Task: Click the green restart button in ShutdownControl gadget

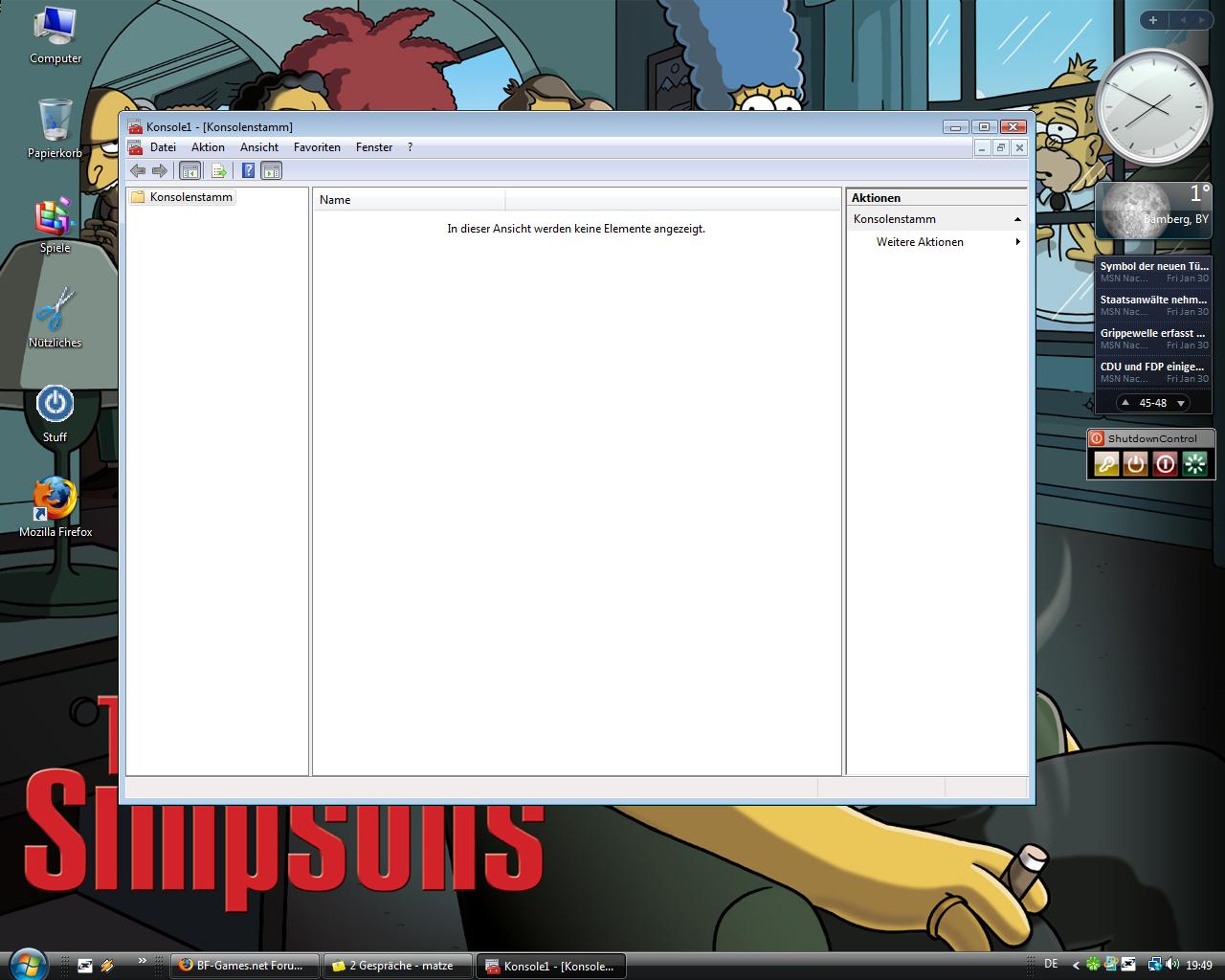Action: pos(1194,464)
